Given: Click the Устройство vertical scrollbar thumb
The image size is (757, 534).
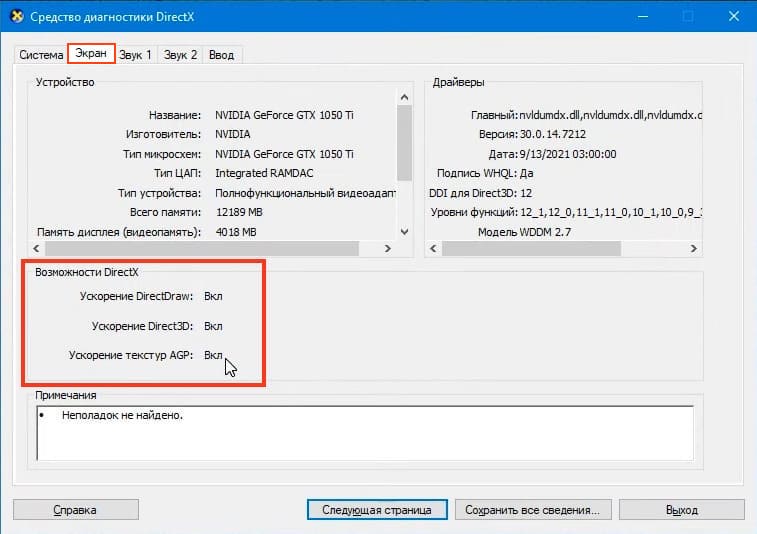Looking at the screenshot, I should click(405, 142).
